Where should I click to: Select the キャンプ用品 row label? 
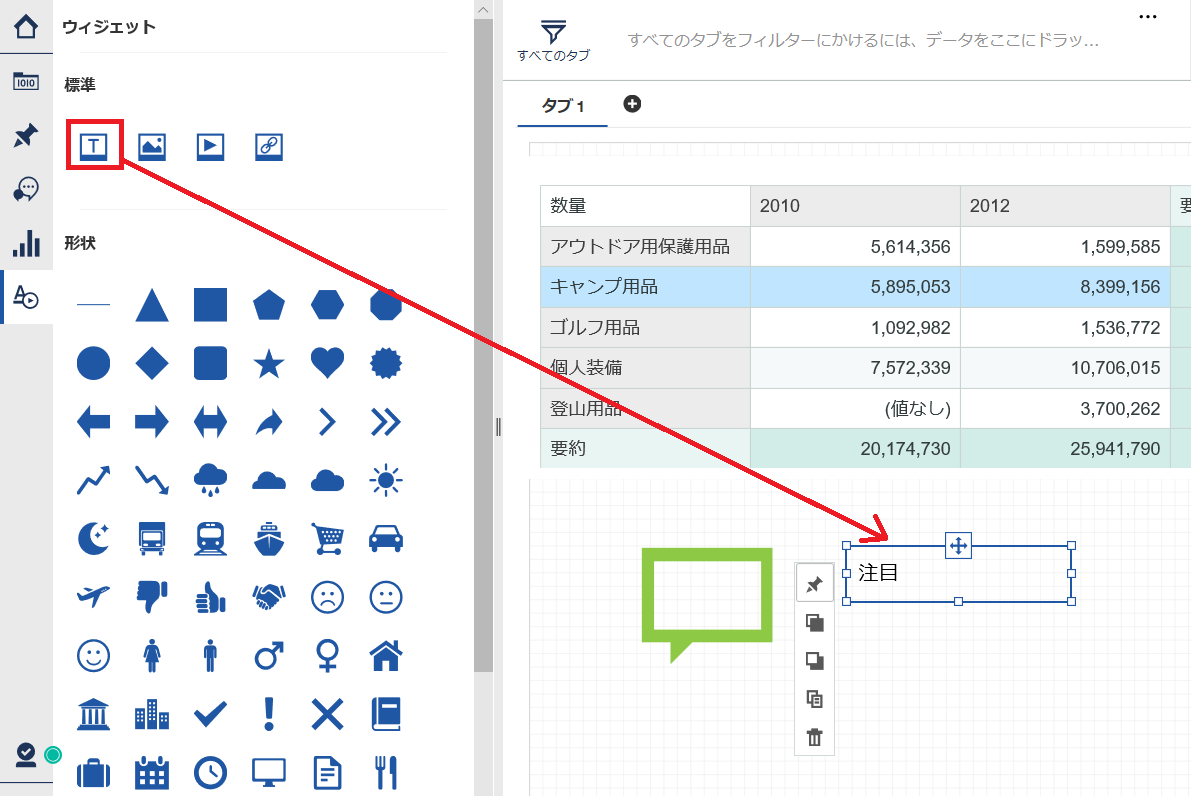tap(646, 287)
